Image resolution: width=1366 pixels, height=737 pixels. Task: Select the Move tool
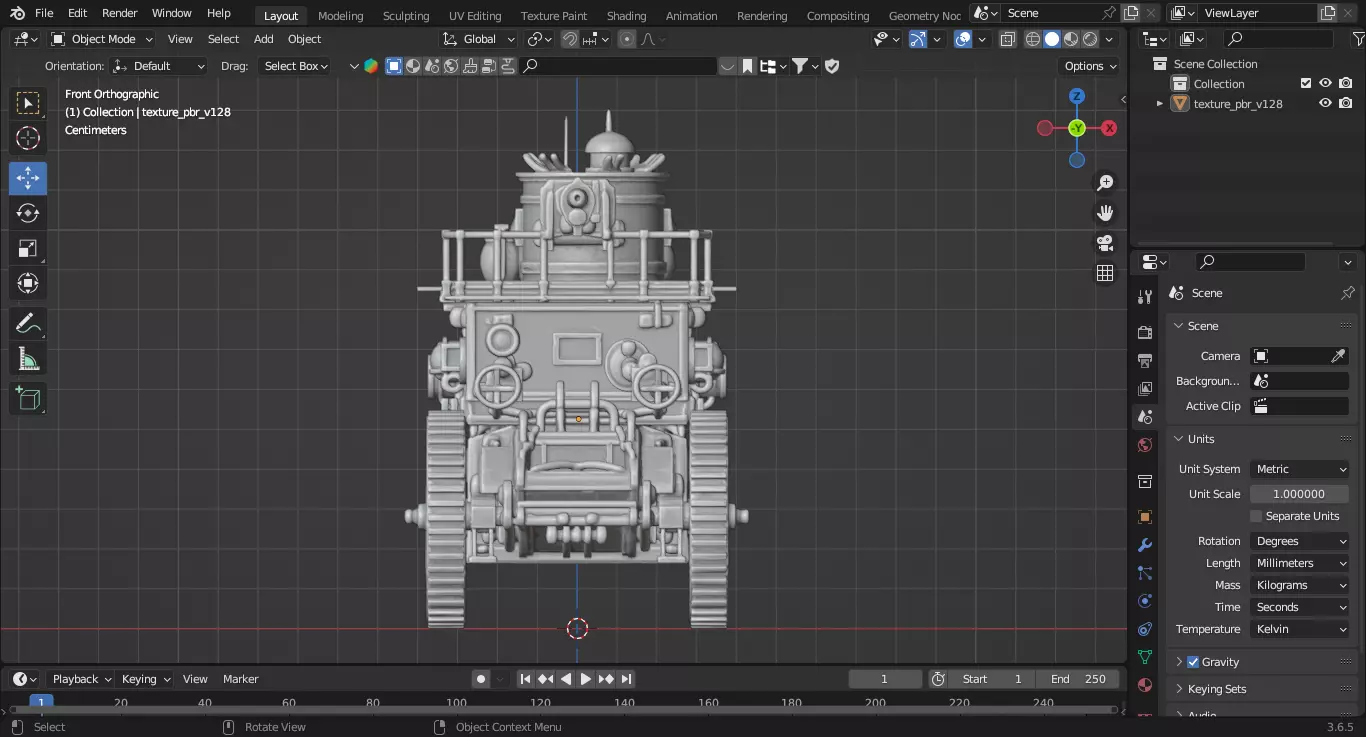tap(28, 179)
